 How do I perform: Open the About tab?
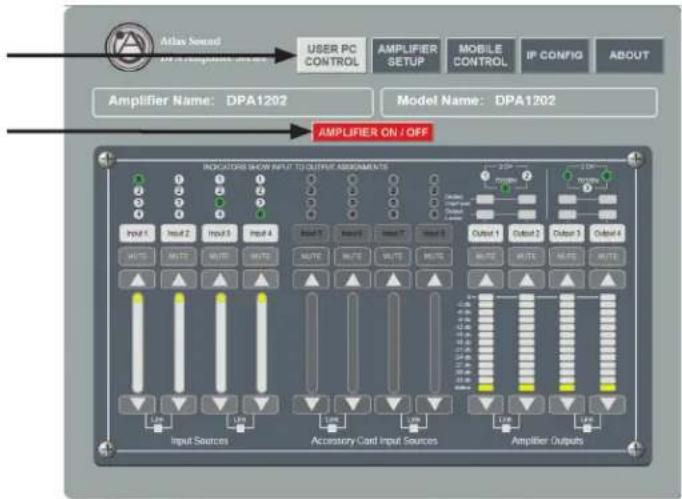coord(629,55)
